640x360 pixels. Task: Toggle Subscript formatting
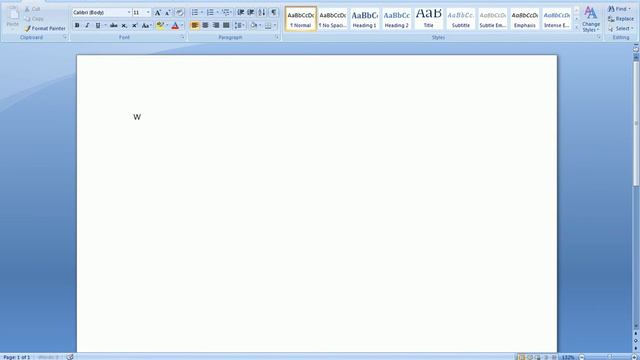pos(124,25)
